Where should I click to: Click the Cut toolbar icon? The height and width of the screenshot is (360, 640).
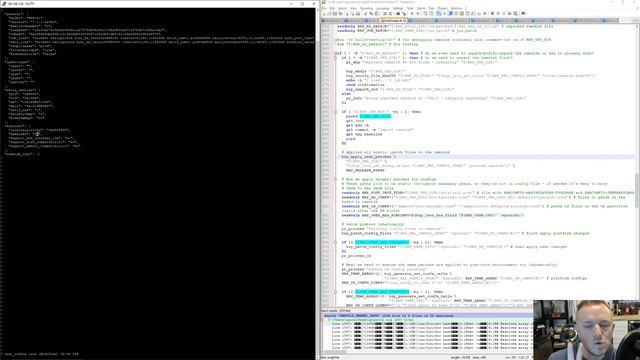click(x=365, y=13)
